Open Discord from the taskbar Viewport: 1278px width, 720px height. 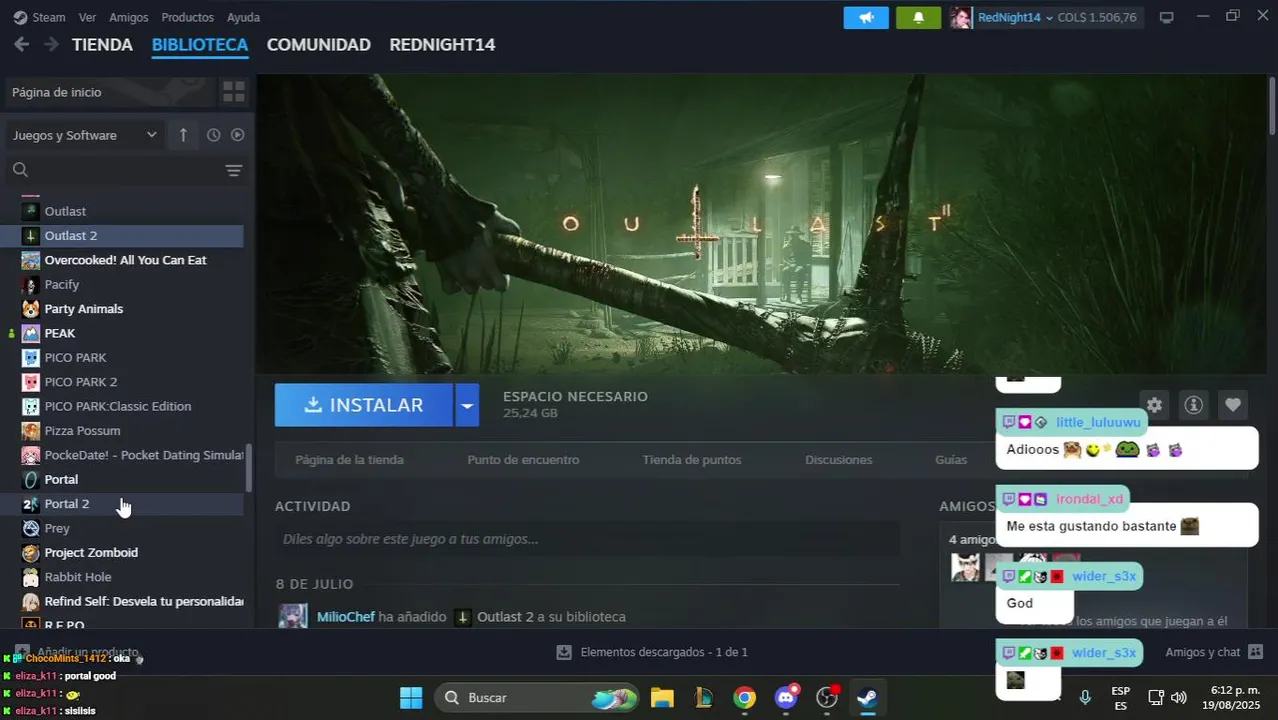point(786,697)
